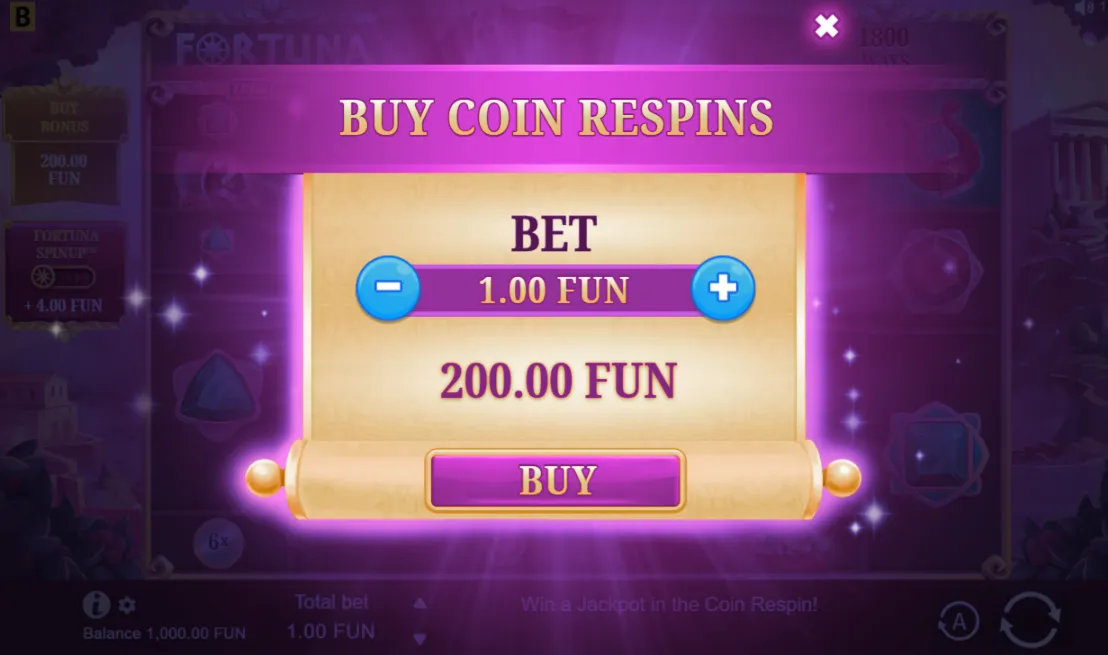The width and height of the screenshot is (1108, 655).
Task: Click the 200.00 FUN price text
Action: coord(558,382)
